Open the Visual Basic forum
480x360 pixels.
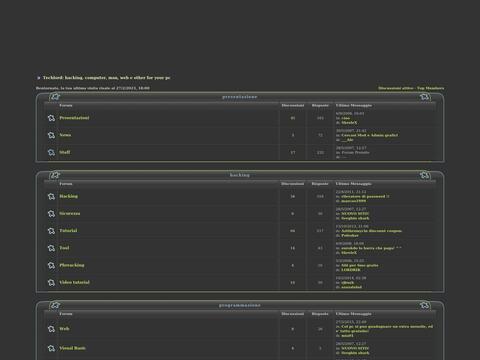pyautogui.click(x=72, y=348)
